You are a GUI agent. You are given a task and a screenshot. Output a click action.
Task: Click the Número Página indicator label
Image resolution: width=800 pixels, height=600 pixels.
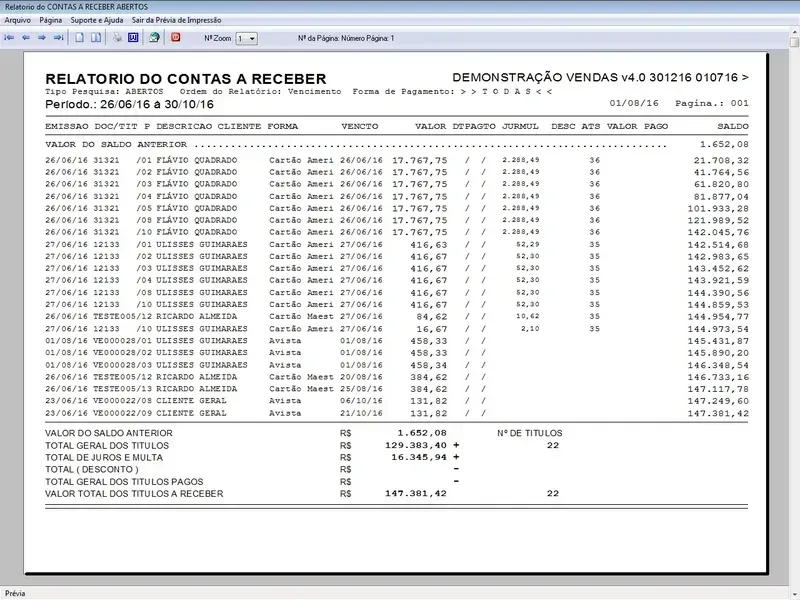[346, 38]
